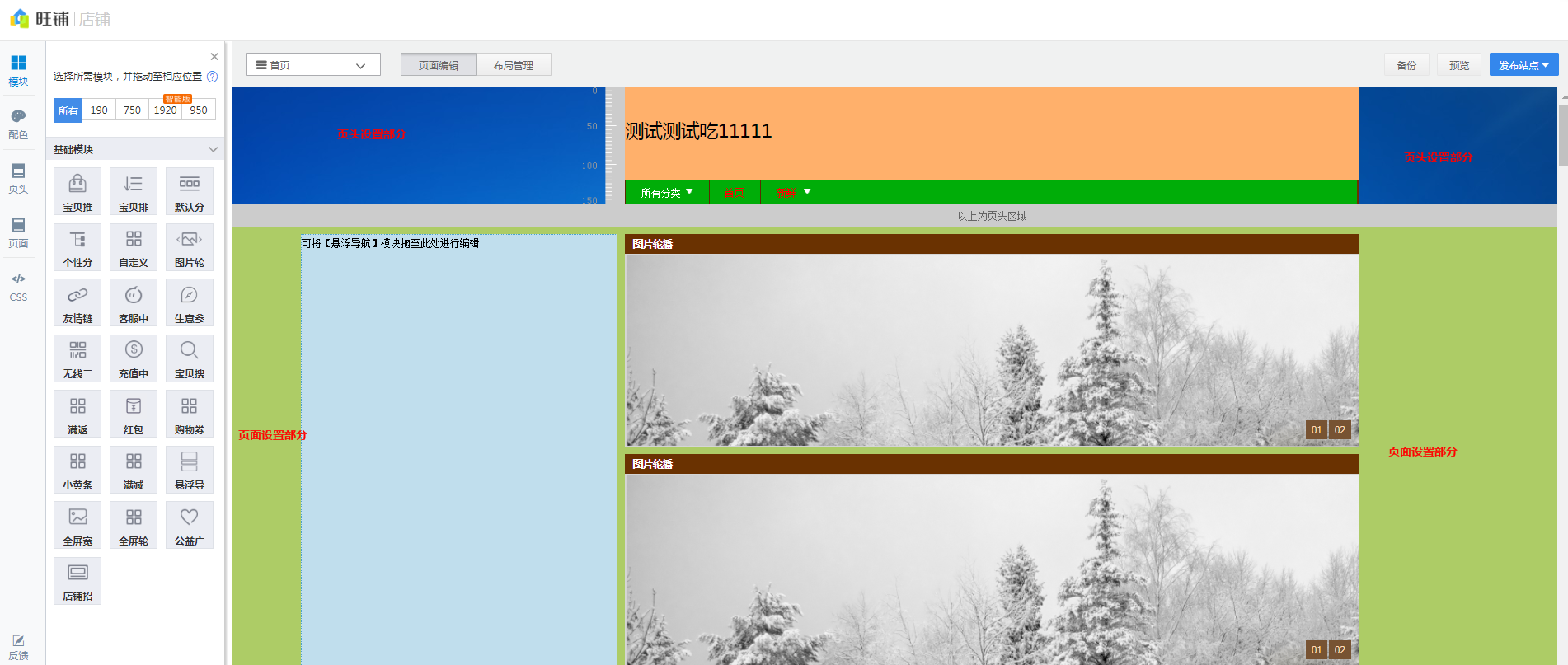Screen dimensions: 1568x665
Task: Select the 充值中 recharge module
Action: tap(134, 358)
